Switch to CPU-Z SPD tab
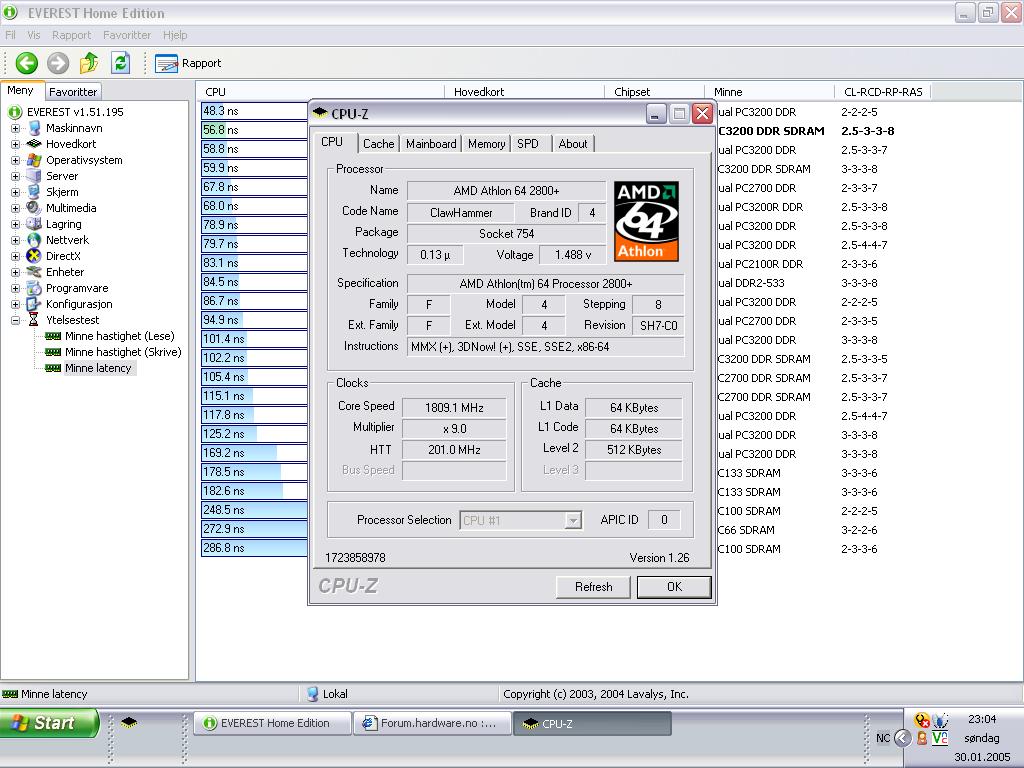This screenshot has height=768, width=1024. pyautogui.click(x=528, y=144)
